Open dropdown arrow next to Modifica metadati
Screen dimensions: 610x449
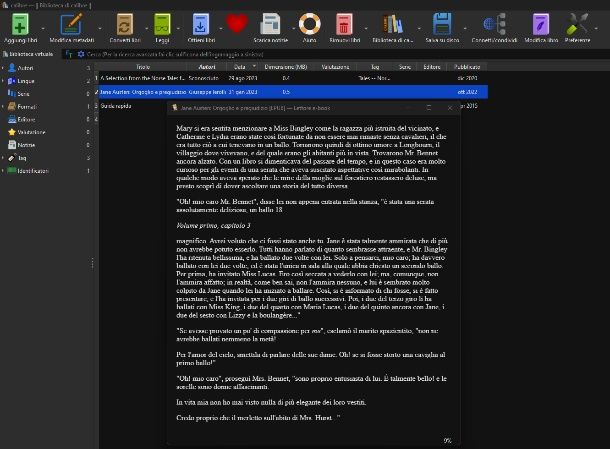[x=100, y=28]
